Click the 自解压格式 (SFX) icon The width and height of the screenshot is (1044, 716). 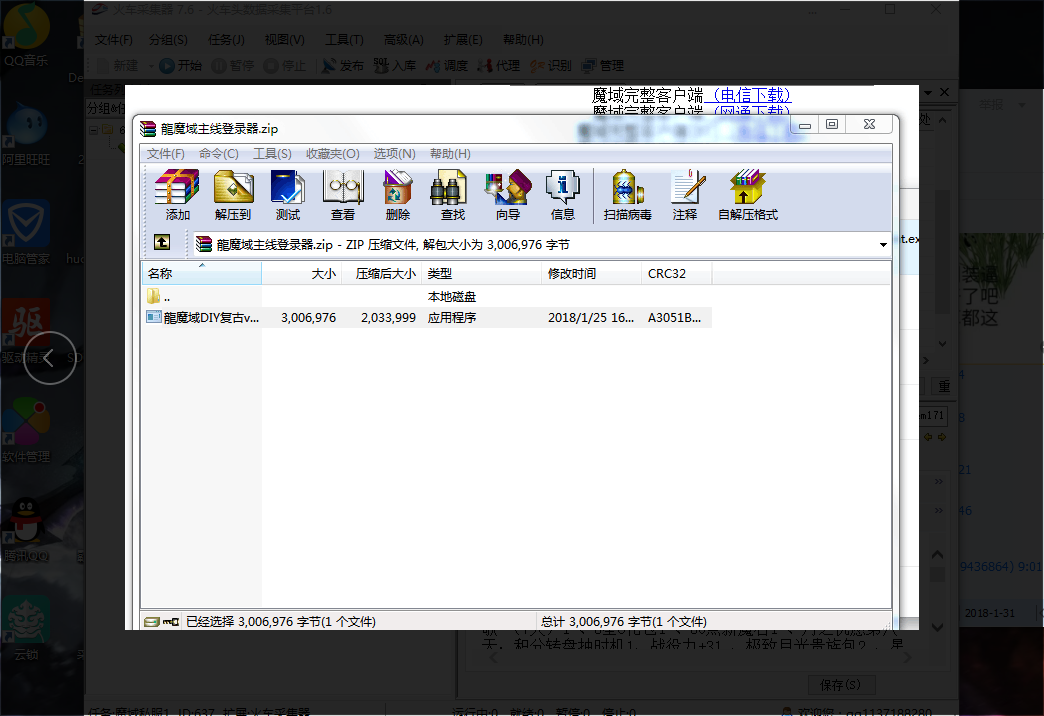pos(747,195)
